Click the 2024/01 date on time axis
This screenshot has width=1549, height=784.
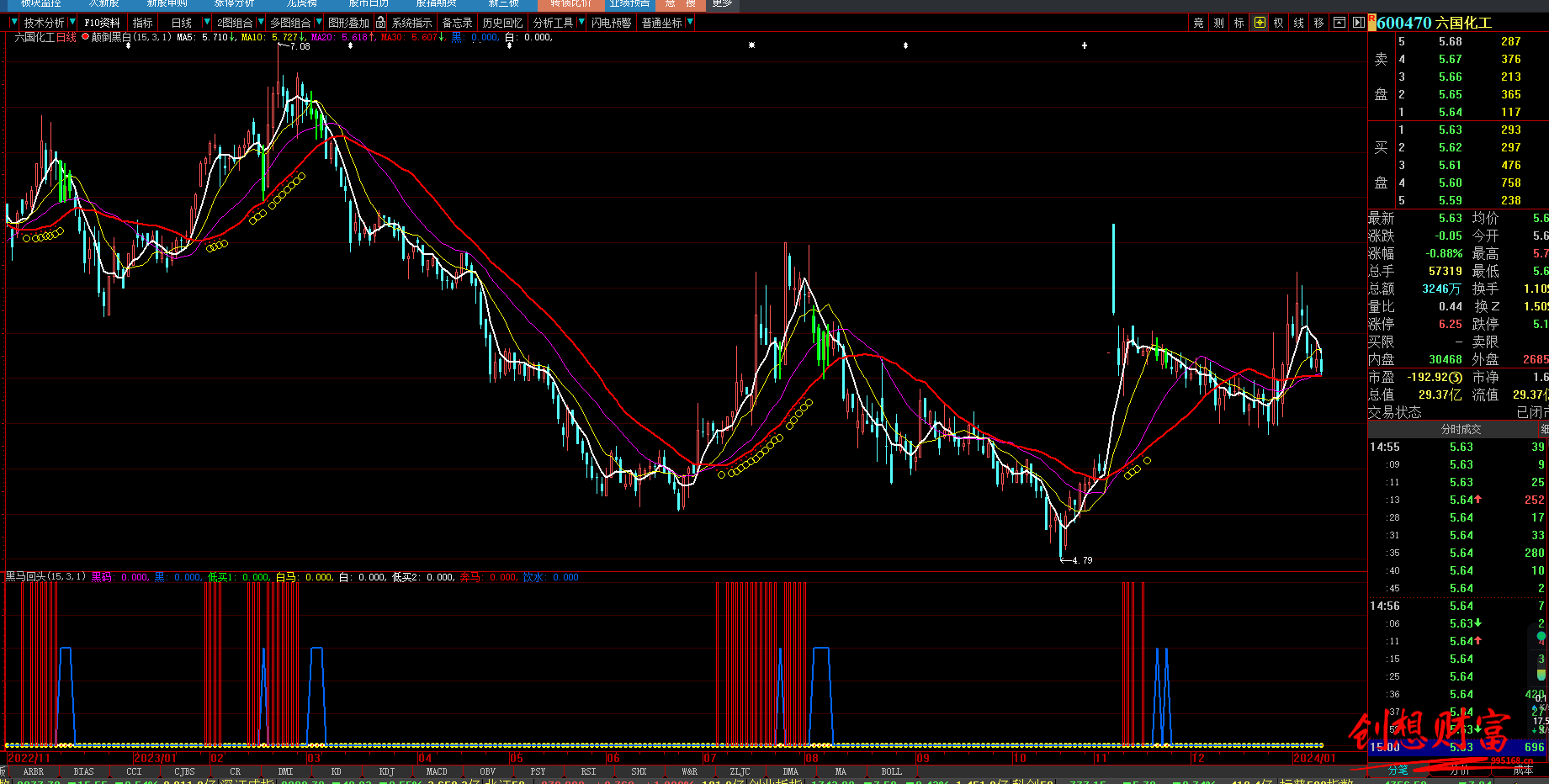tap(1314, 758)
